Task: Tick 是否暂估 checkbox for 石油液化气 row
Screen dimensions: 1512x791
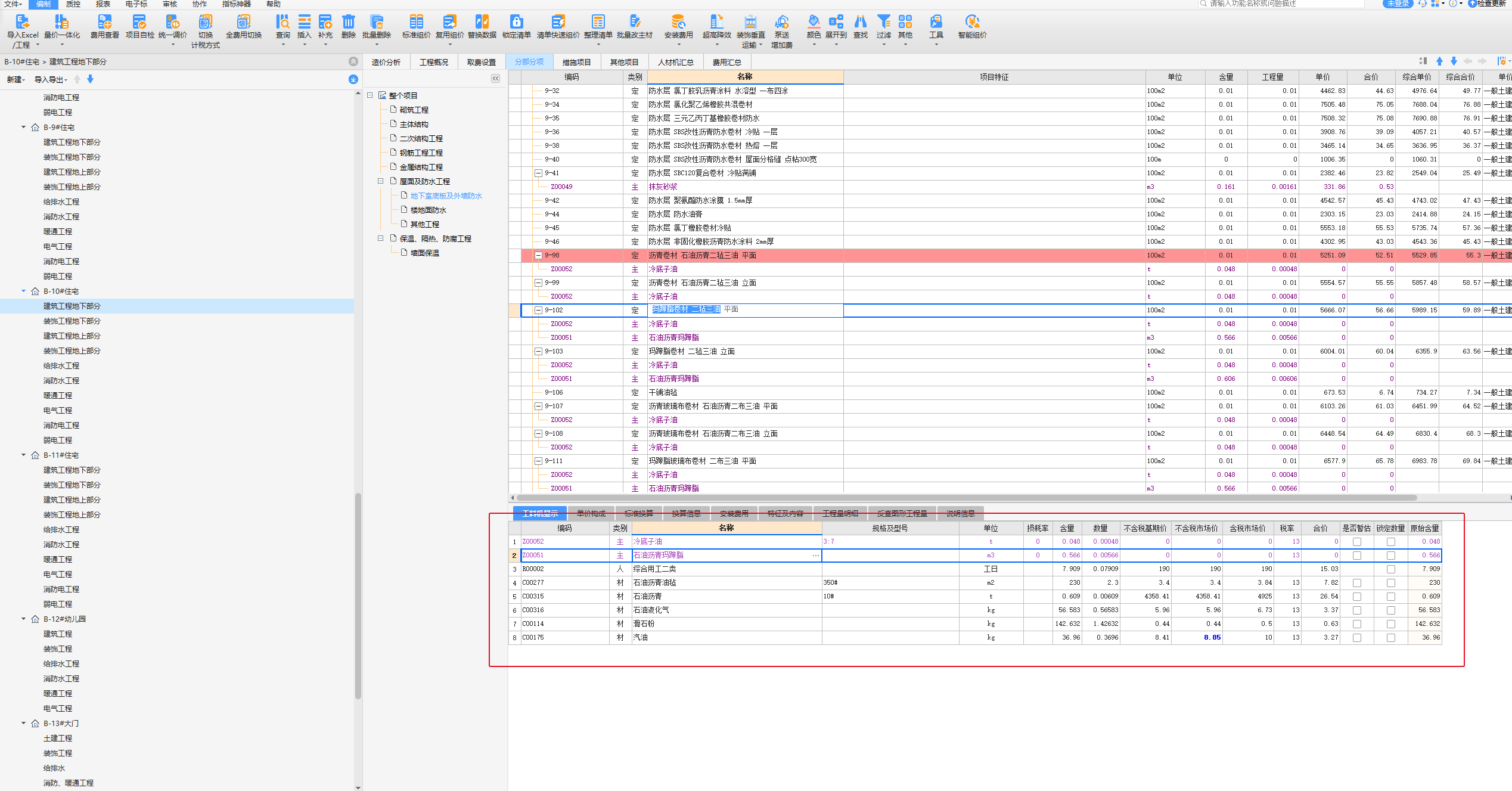Action: pos(1357,610)
